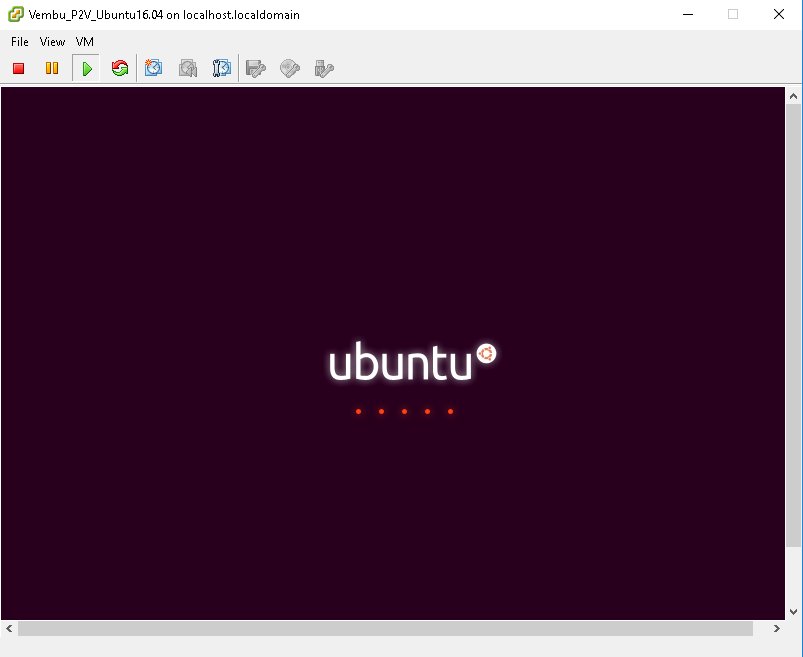Suspend the VM with the pause button
The height and width of the screenshot is (657, 803).
52,68
